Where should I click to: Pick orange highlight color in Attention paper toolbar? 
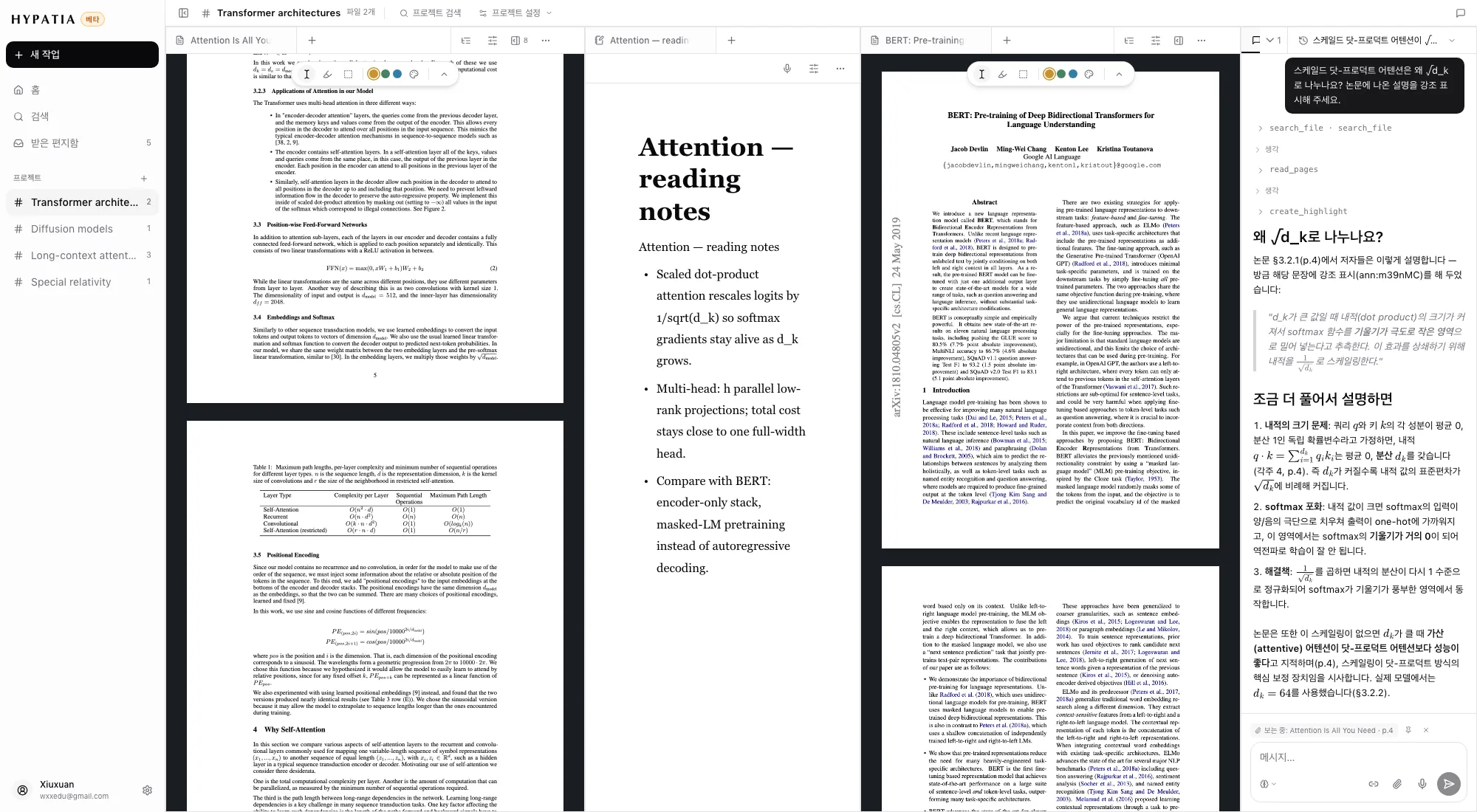373,74
